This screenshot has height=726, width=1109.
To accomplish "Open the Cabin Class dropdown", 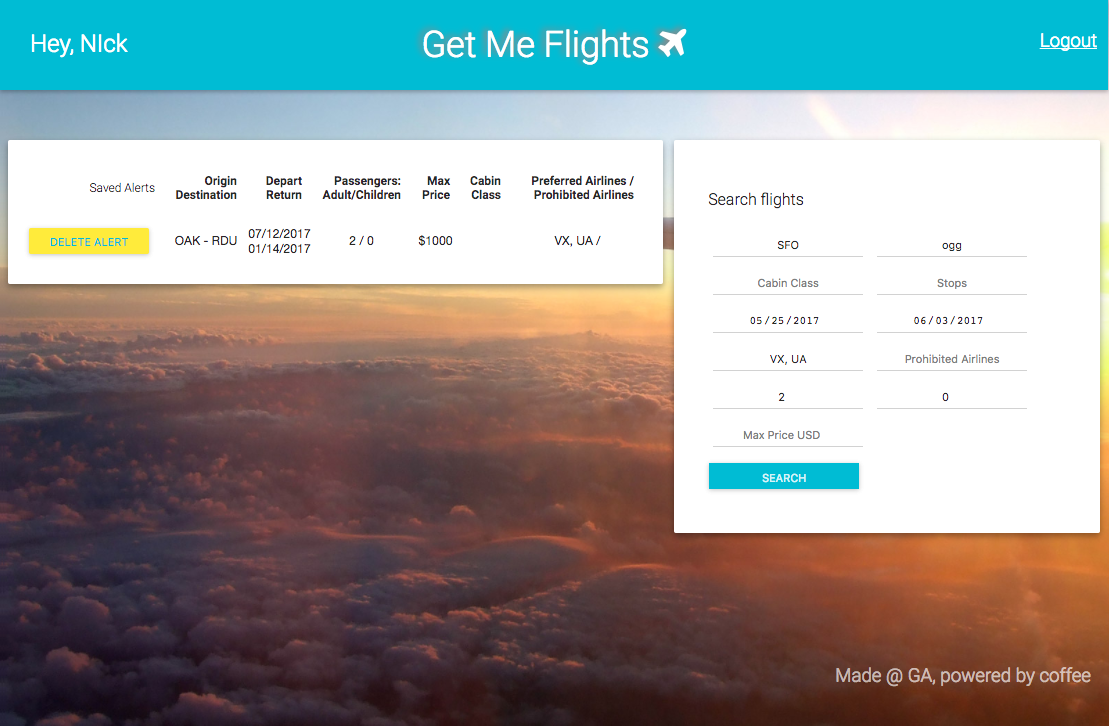I will point(787,283).
